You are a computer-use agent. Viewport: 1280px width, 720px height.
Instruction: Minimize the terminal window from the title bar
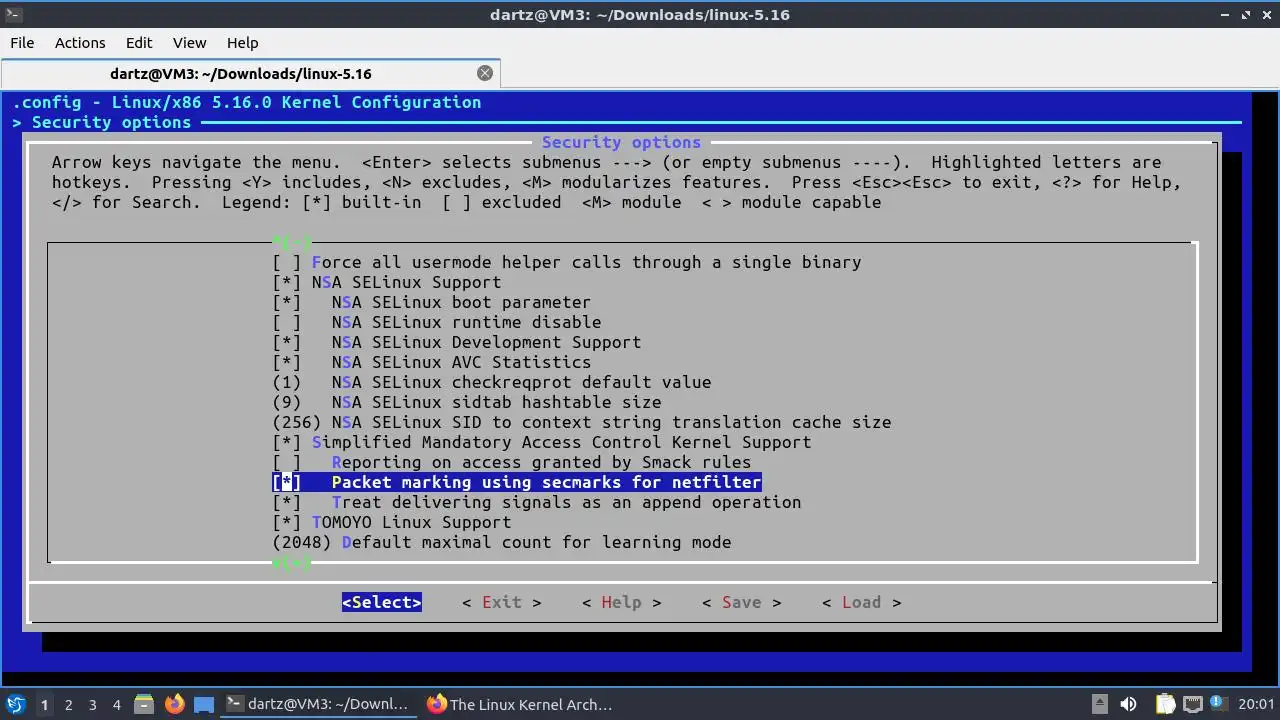coord(1226,14)
